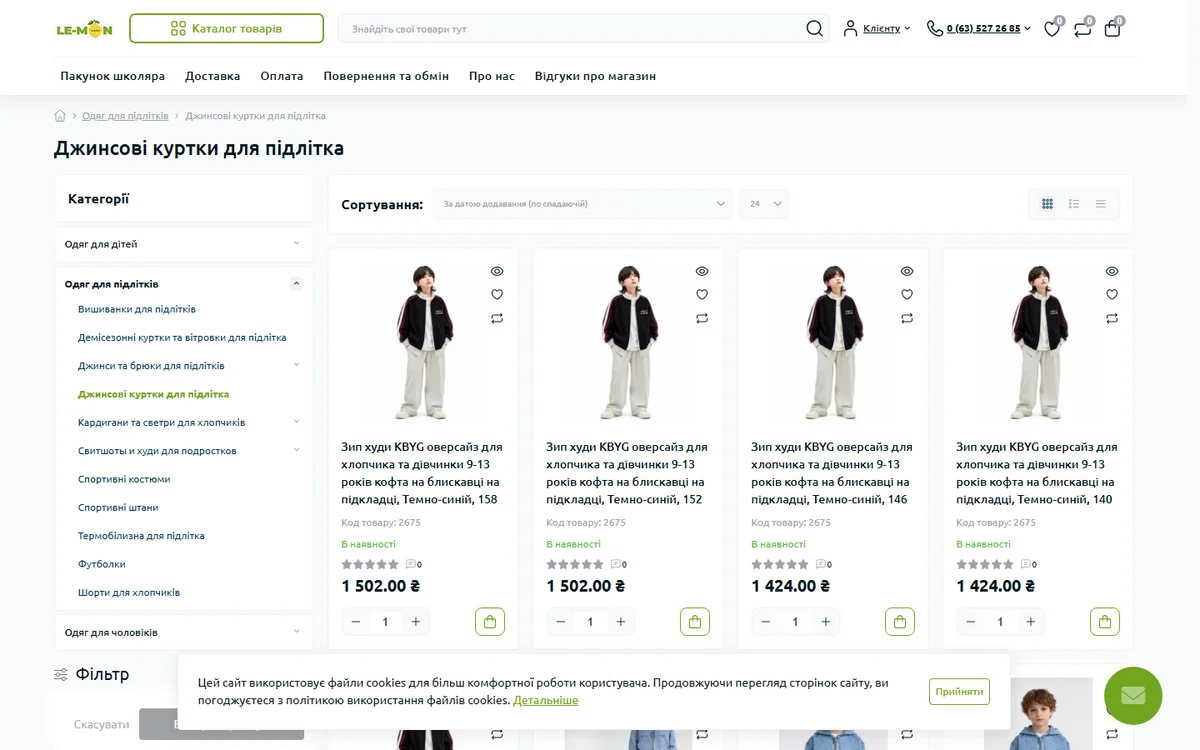This screenshot has height=750, width=1200.
Task: Open the items-per-page dropdown showing 24
Action: (764, 204)
